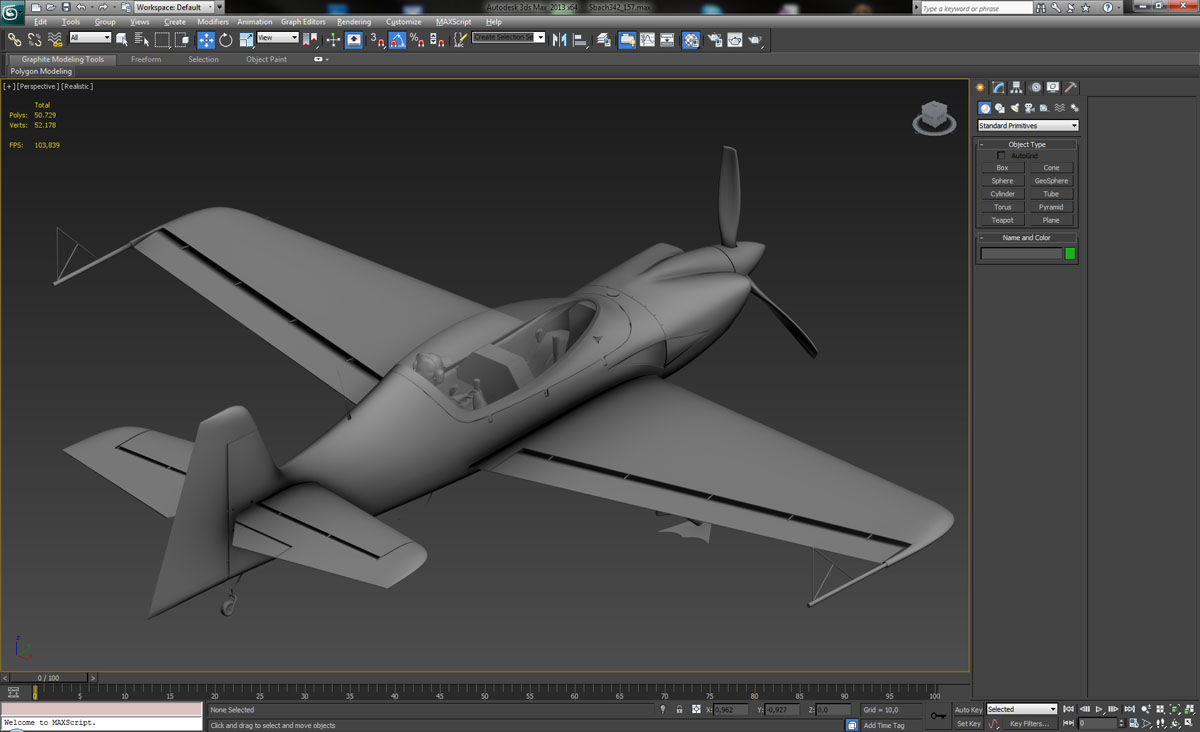
Task: Enable the AutoGrid checkbox
Action: (x=1001, y=156)
